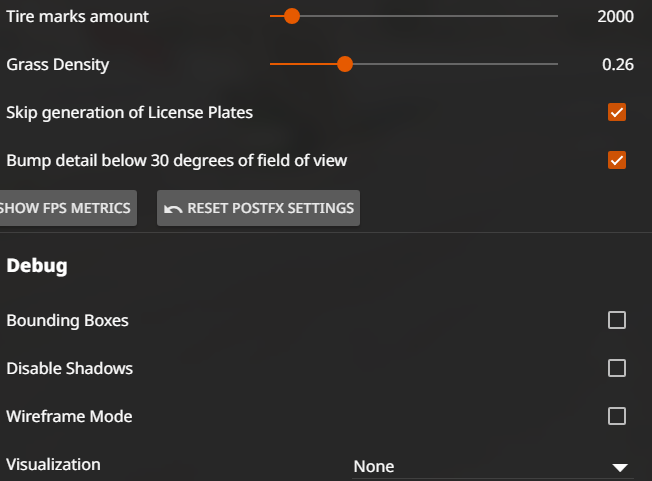652x481 pixels.
Task: Click the Bounding Boxes label text
Action: pyautogui.click(x=67, y=321)
